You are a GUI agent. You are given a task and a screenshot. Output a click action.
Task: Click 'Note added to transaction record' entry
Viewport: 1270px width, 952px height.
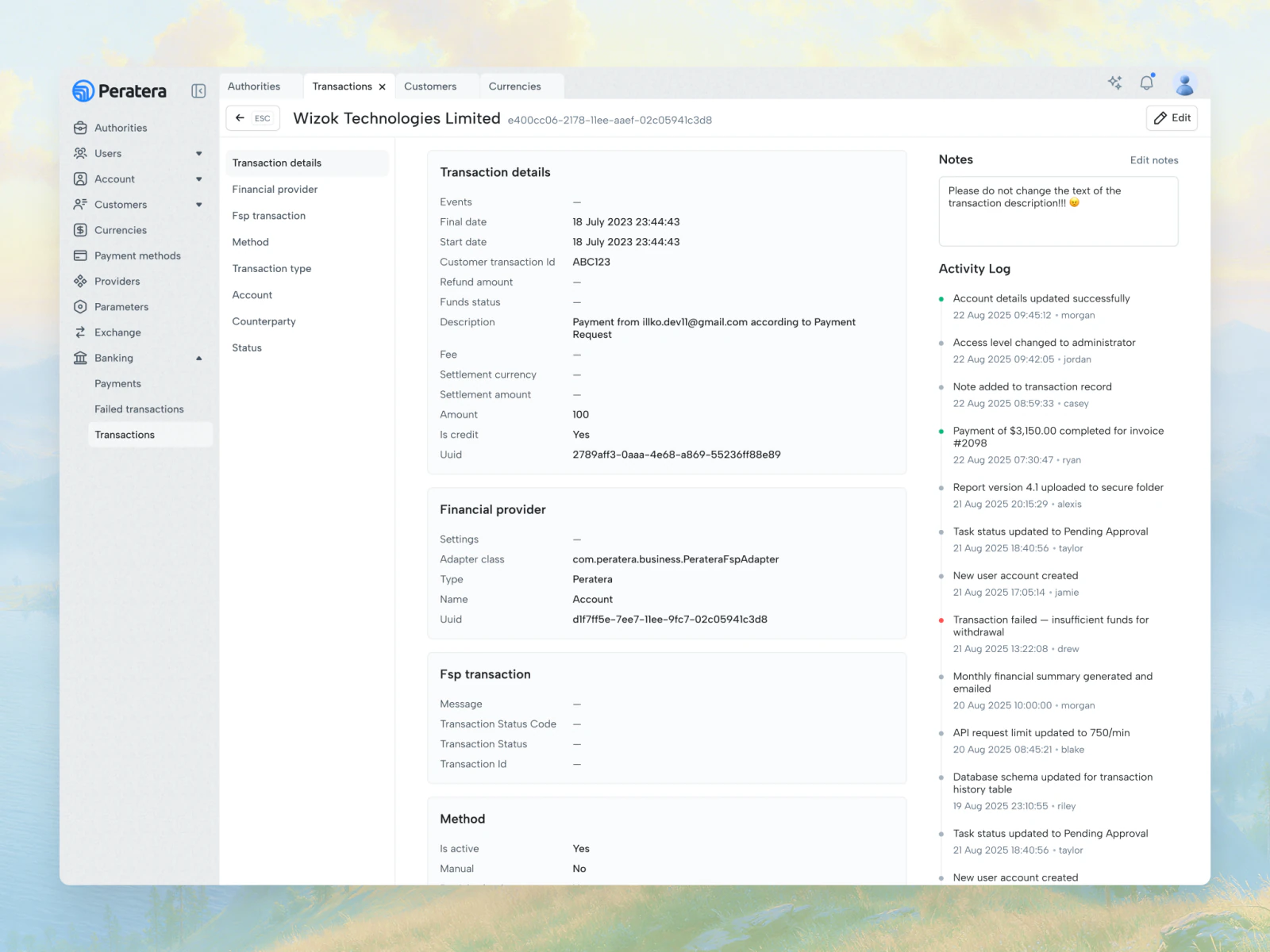click(x=1032, y=387)
